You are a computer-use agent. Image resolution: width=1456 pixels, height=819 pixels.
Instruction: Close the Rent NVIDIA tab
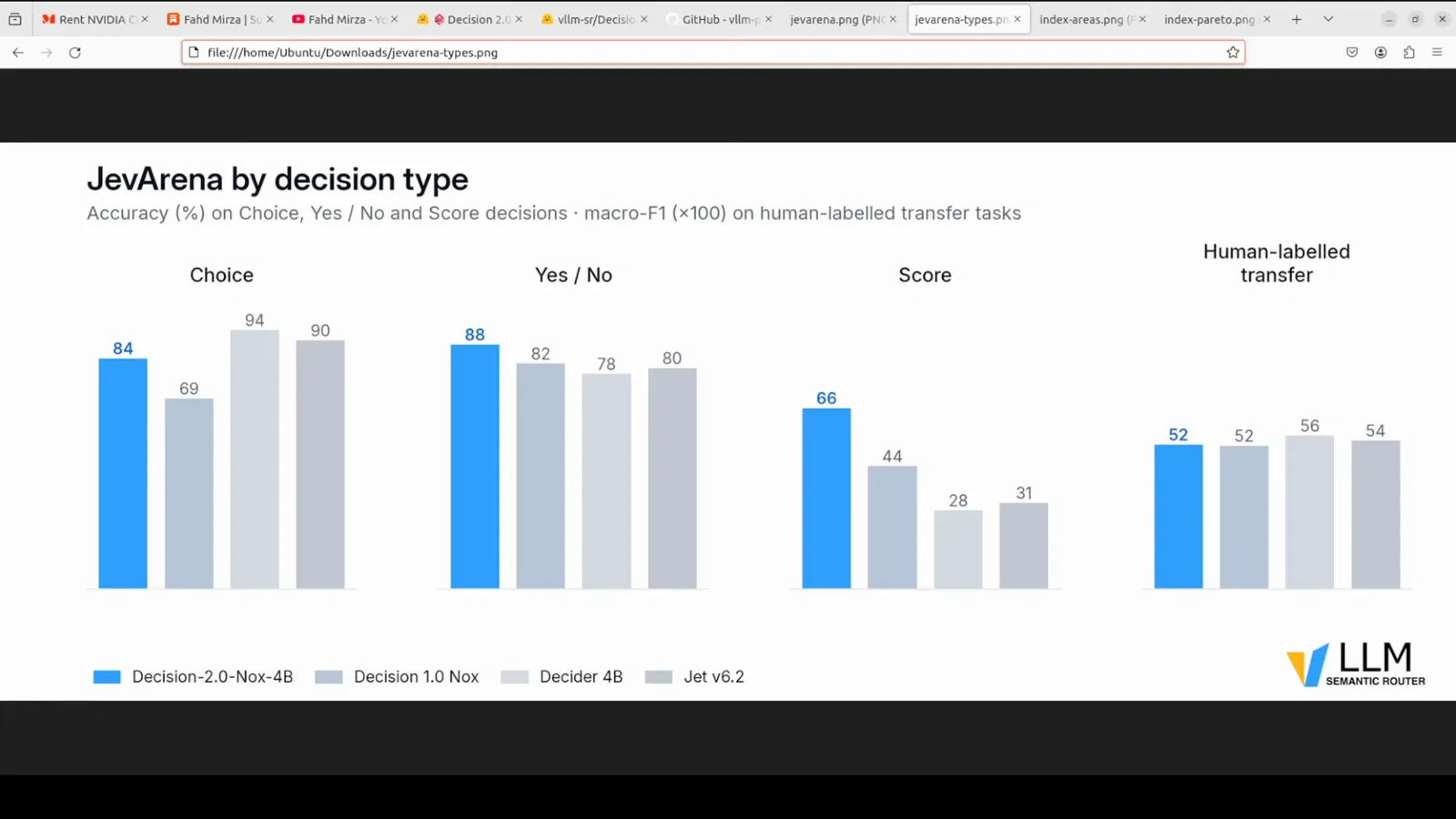145,19
